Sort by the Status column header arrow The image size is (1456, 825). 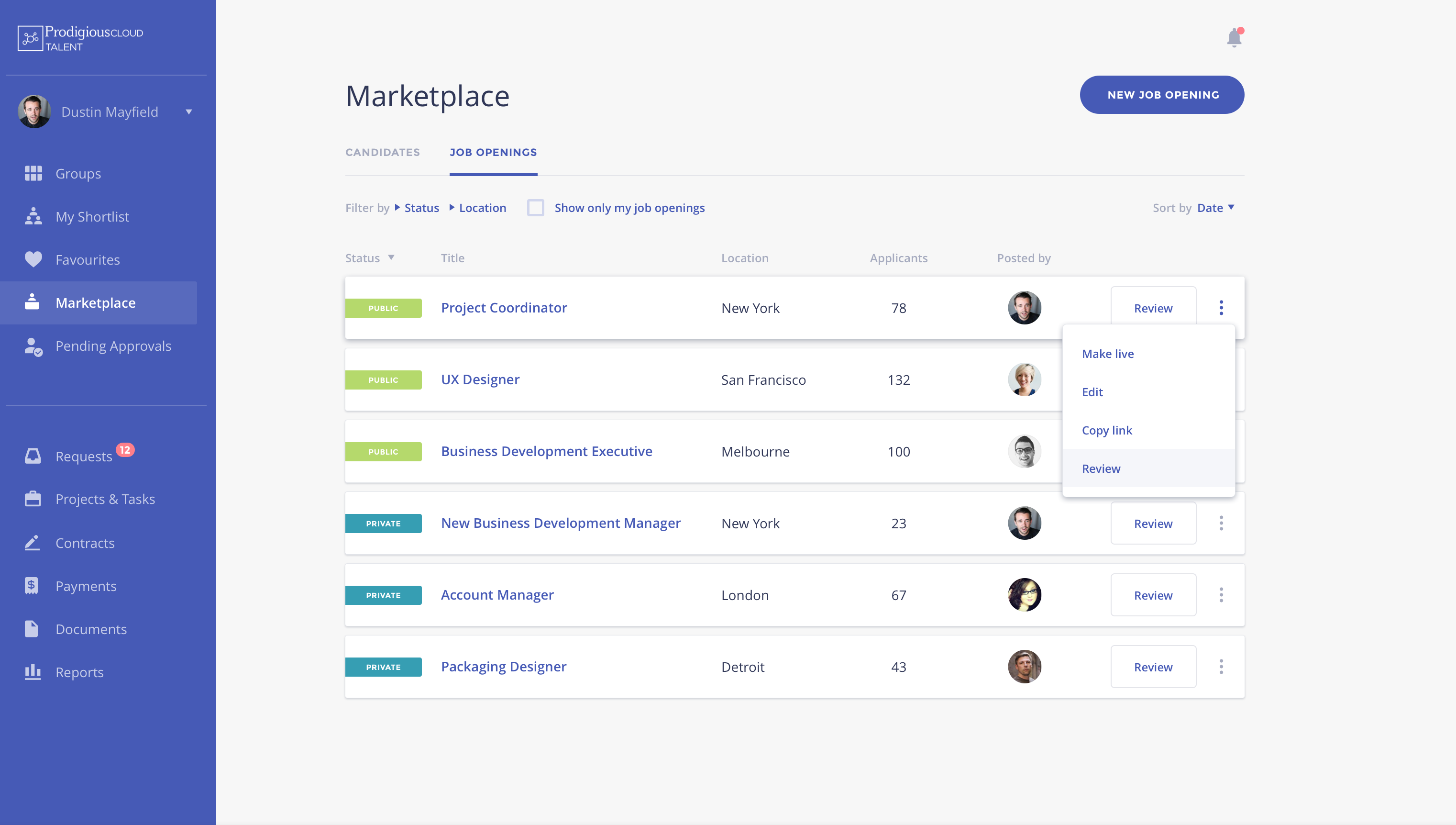[x=391, y=258]
